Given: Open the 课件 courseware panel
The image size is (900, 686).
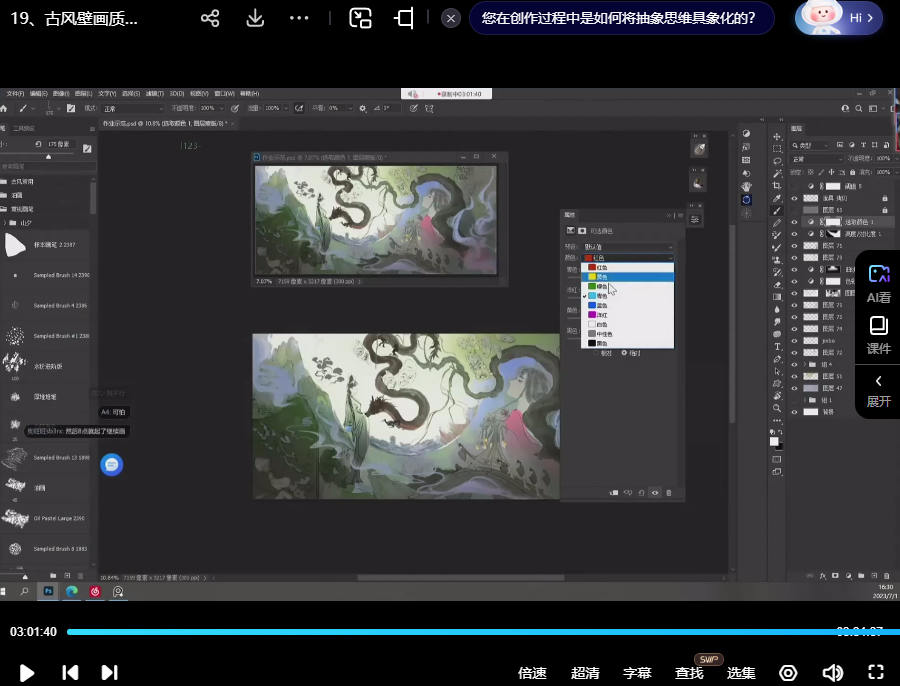Looking at the screenshot, I should 878,335.
